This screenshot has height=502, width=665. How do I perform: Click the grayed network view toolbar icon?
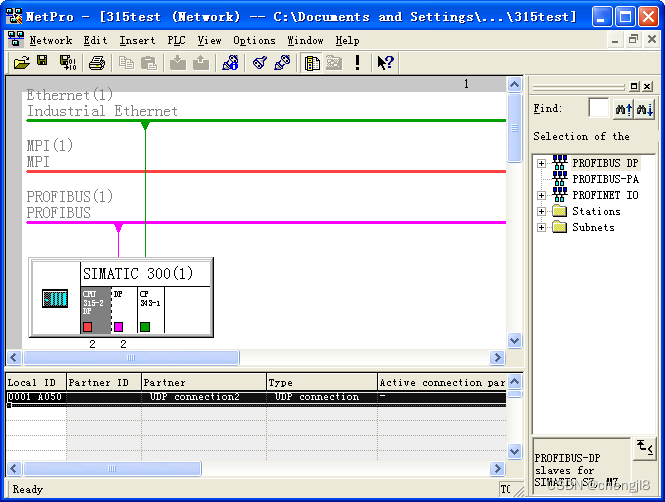pyautogui.click(x=334, y=63)
